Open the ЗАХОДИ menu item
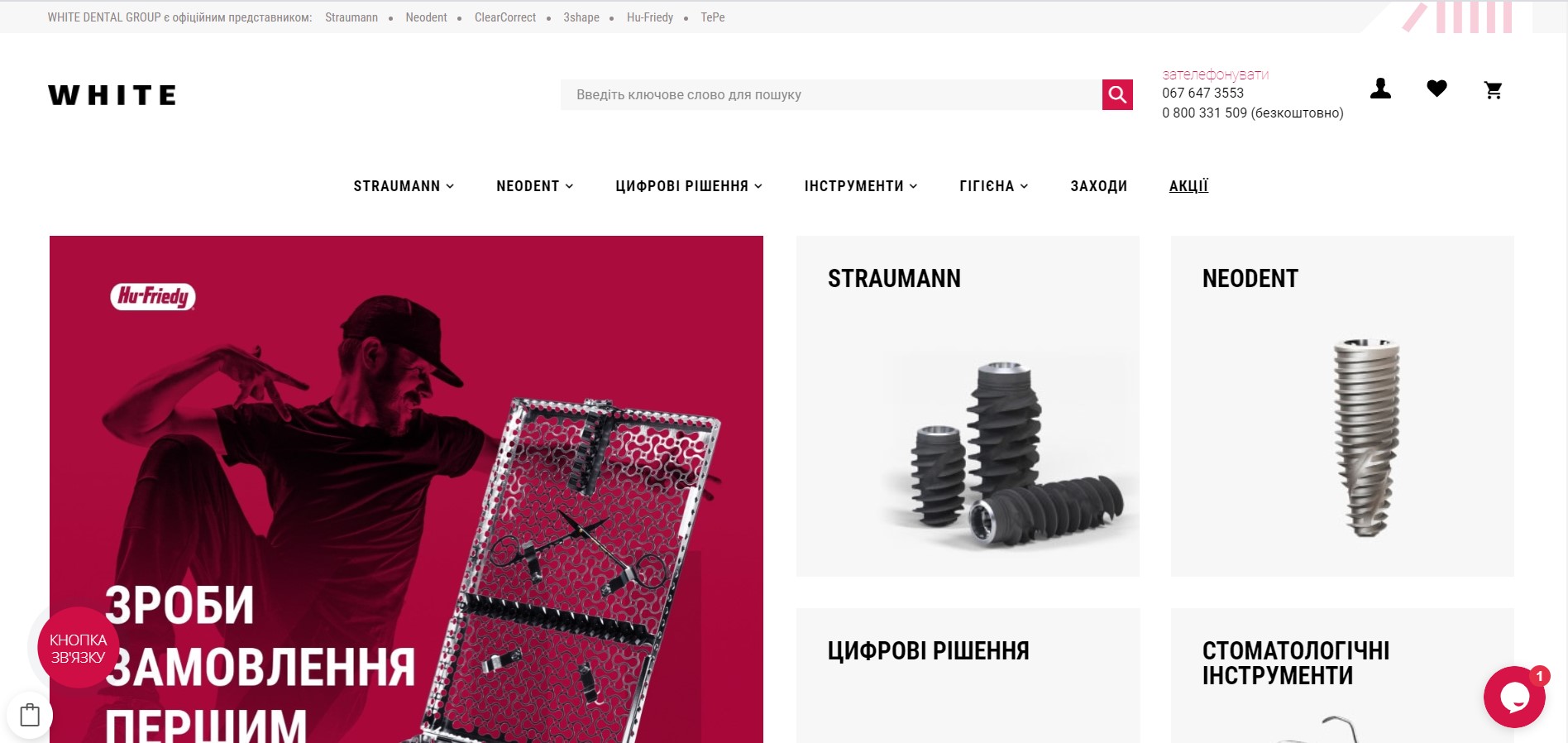 1098,186
